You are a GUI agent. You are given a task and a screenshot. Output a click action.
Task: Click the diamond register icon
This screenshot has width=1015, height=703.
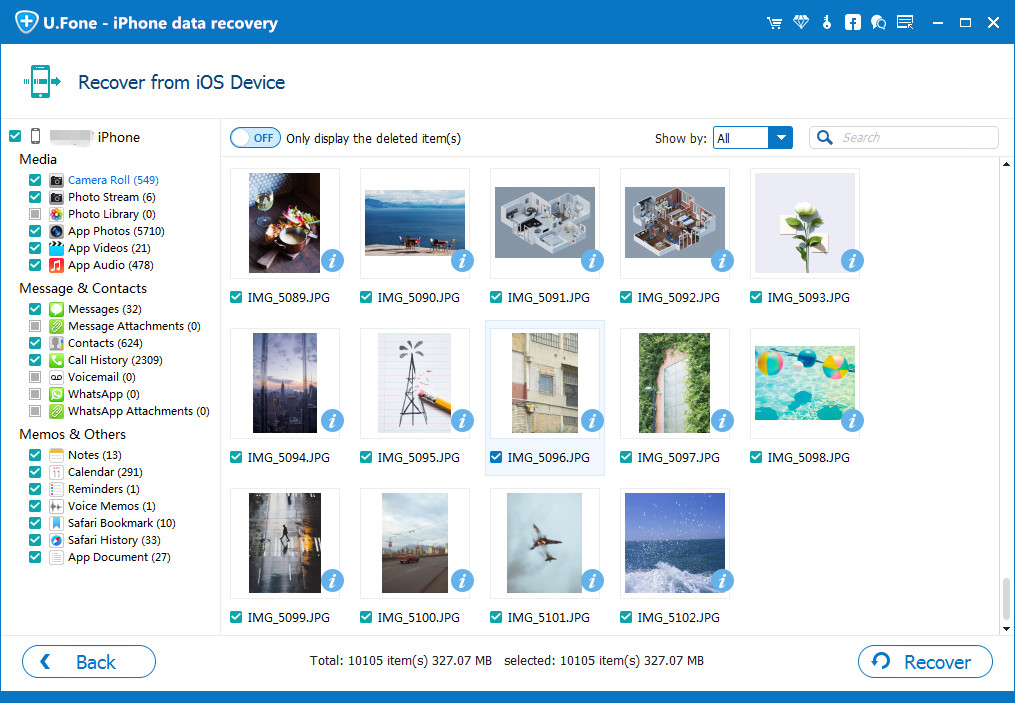[801, 23]
